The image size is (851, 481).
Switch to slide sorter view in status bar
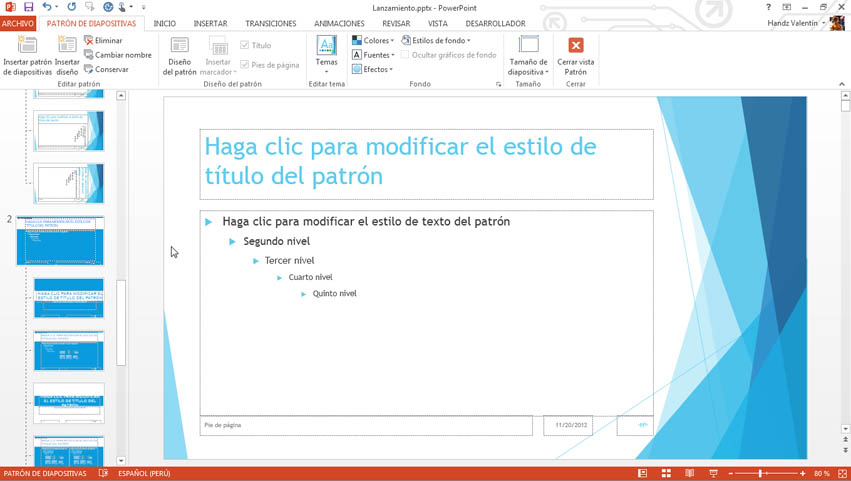[x=666, y=473]
